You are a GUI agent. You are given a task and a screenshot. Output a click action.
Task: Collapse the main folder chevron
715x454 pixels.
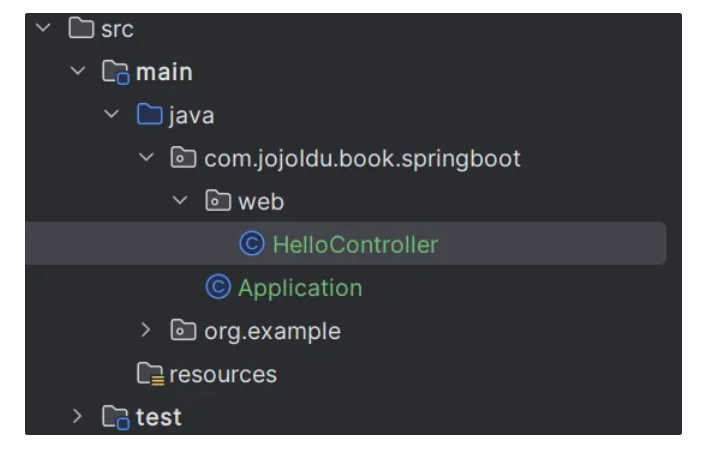pyautogui.click(x=78, y=71)
